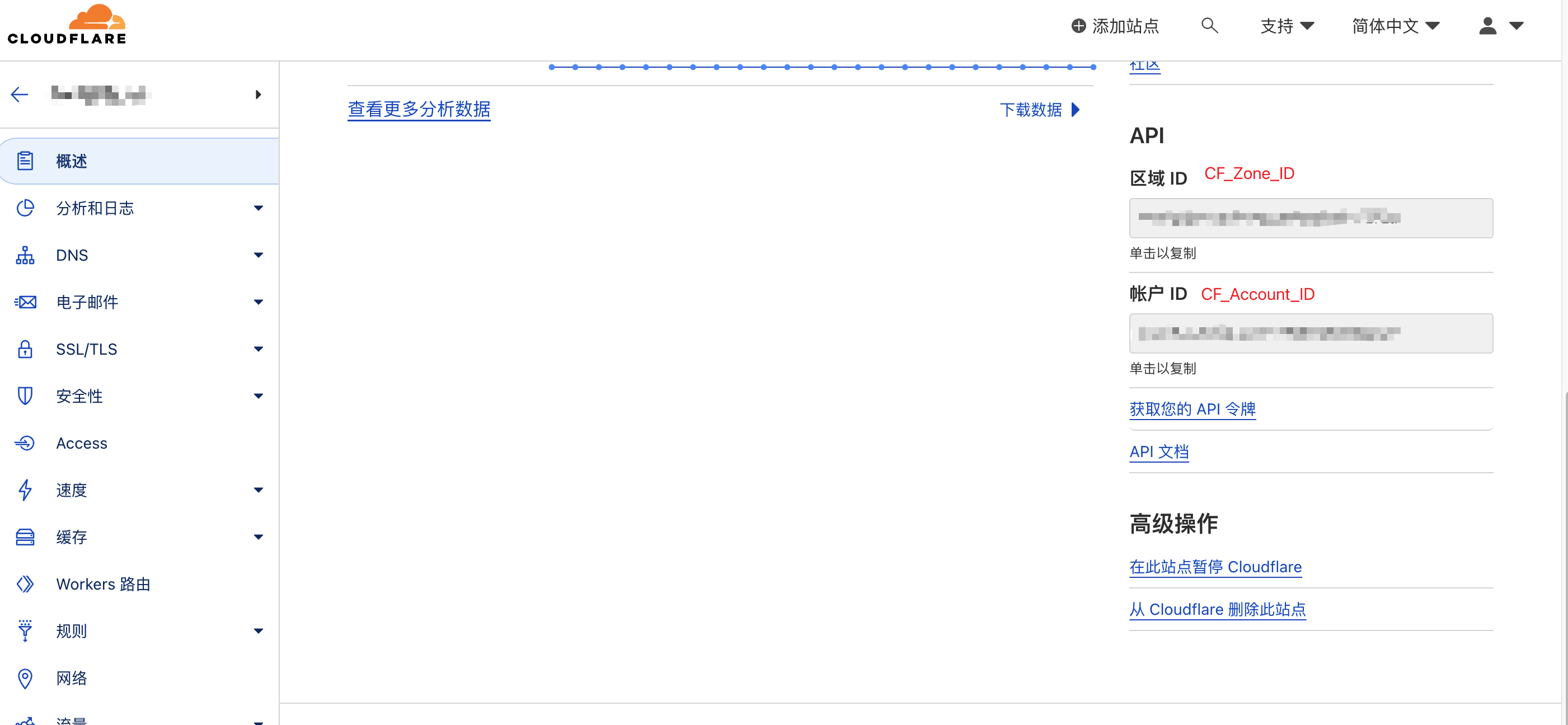
Task: Click the back arrow above the sidebar
Action: (19, 95)
